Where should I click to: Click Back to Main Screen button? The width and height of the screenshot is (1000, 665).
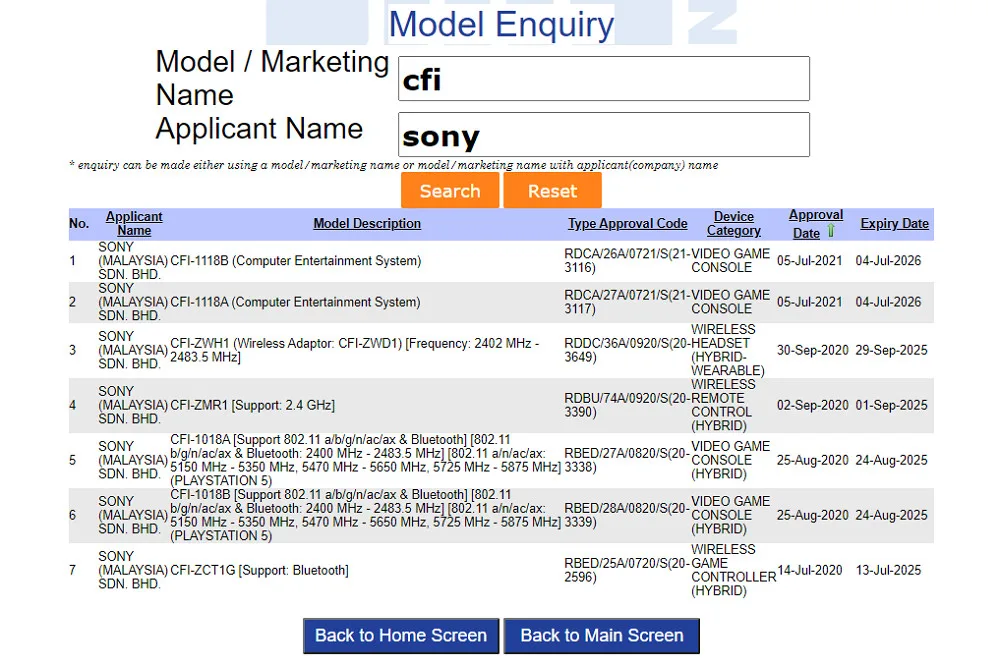601,636
